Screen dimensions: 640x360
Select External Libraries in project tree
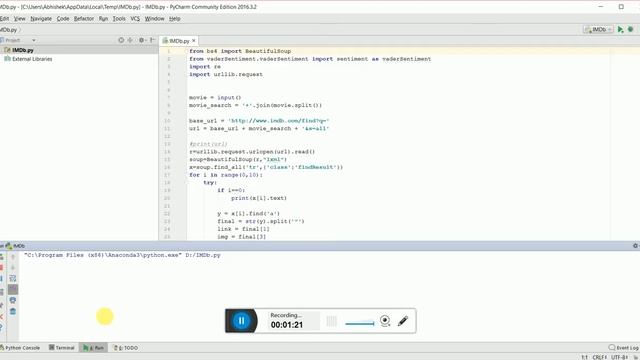32,59
